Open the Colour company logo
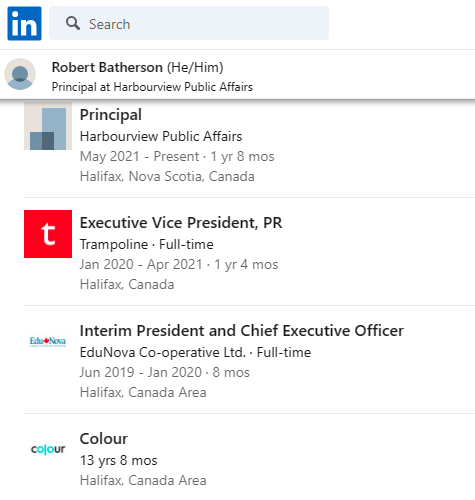 click(48, 449)
